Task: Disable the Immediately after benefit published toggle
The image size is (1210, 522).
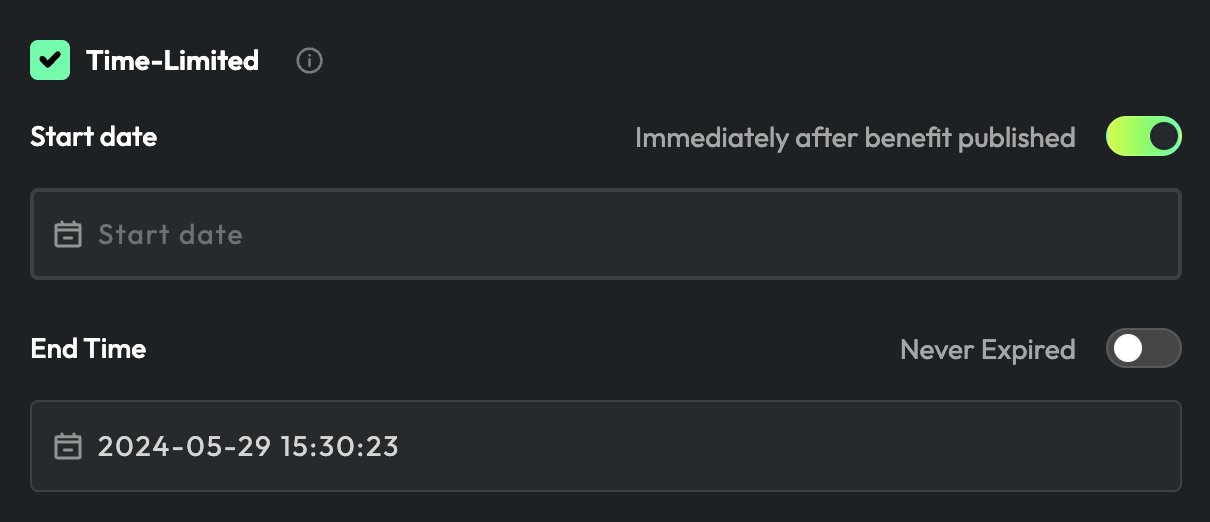Action: click(x=1143, y=137)
